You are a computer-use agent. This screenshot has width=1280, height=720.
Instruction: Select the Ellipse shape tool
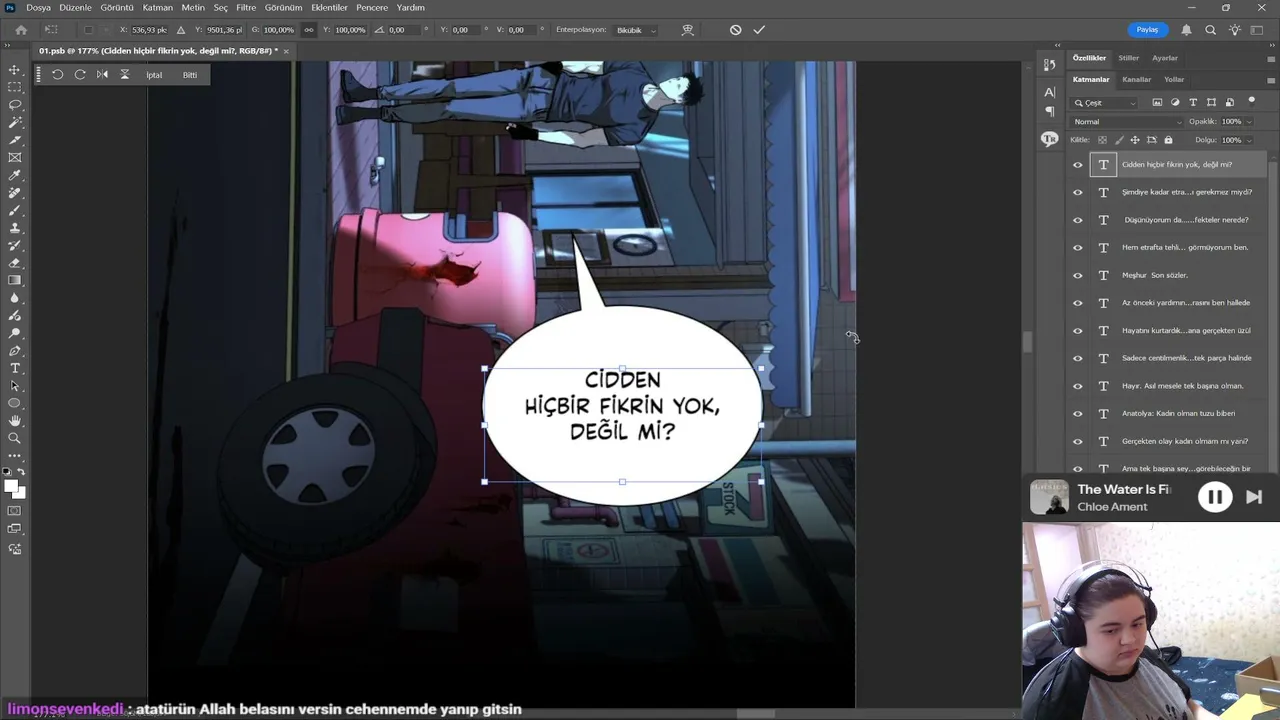[15, 403]
